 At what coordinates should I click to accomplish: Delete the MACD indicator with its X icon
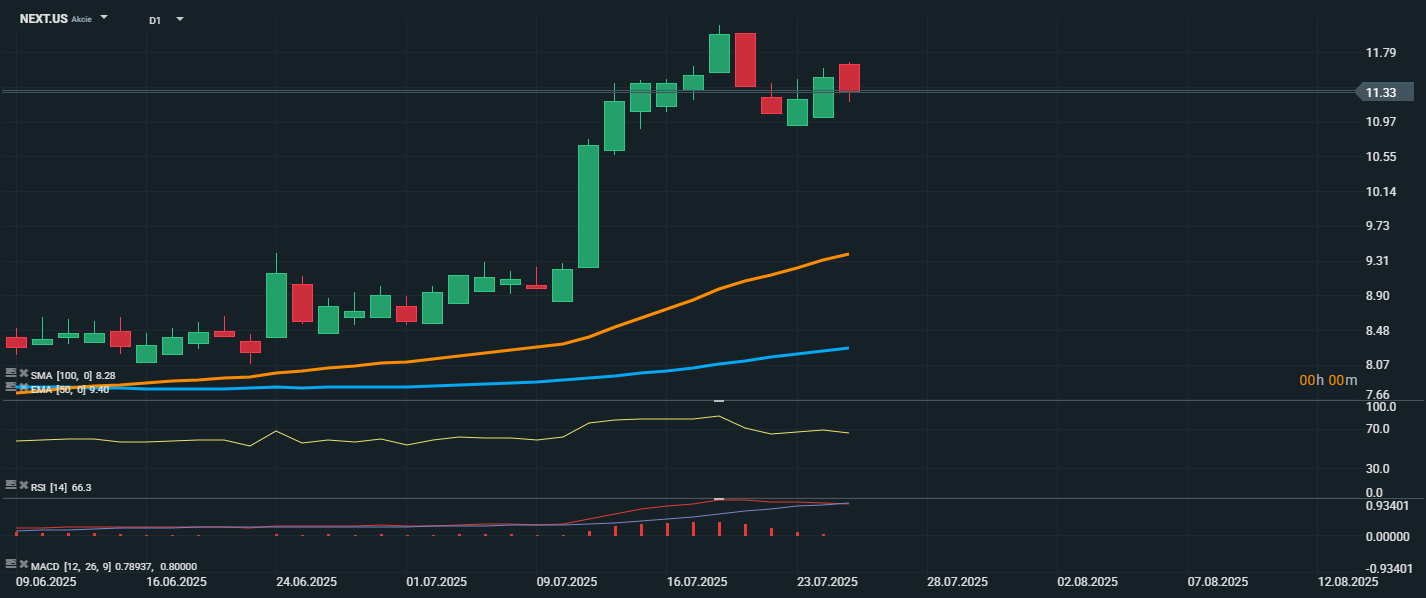24,564
